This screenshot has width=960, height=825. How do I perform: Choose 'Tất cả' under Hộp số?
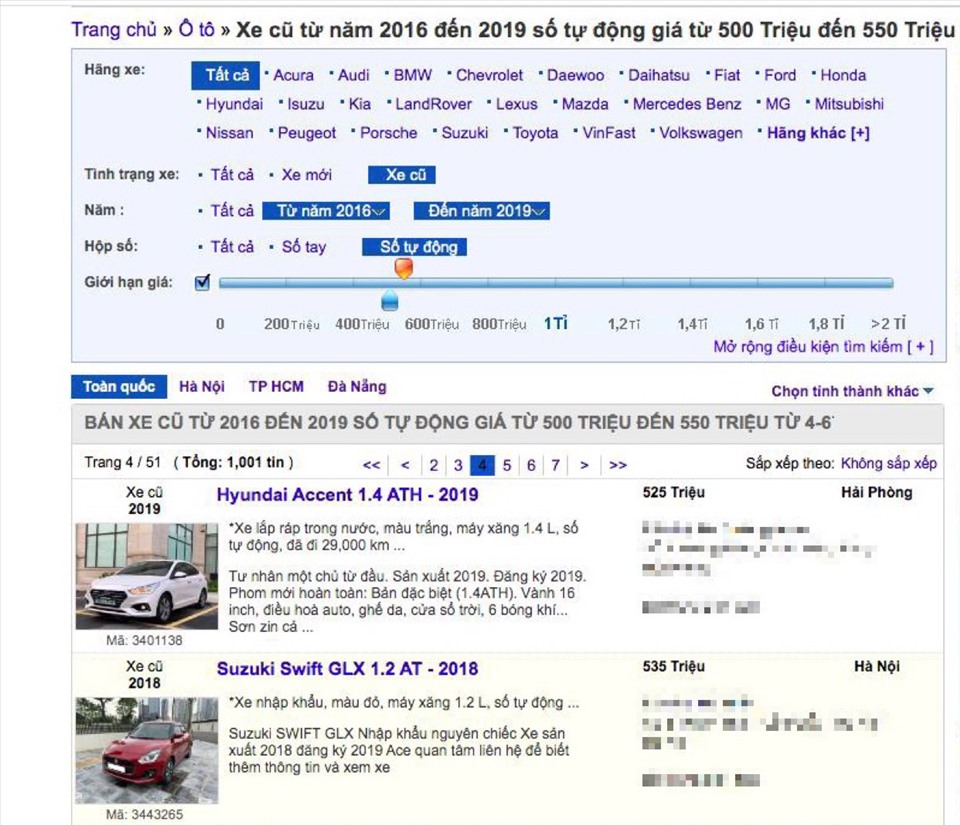click(x=231, y=247)
